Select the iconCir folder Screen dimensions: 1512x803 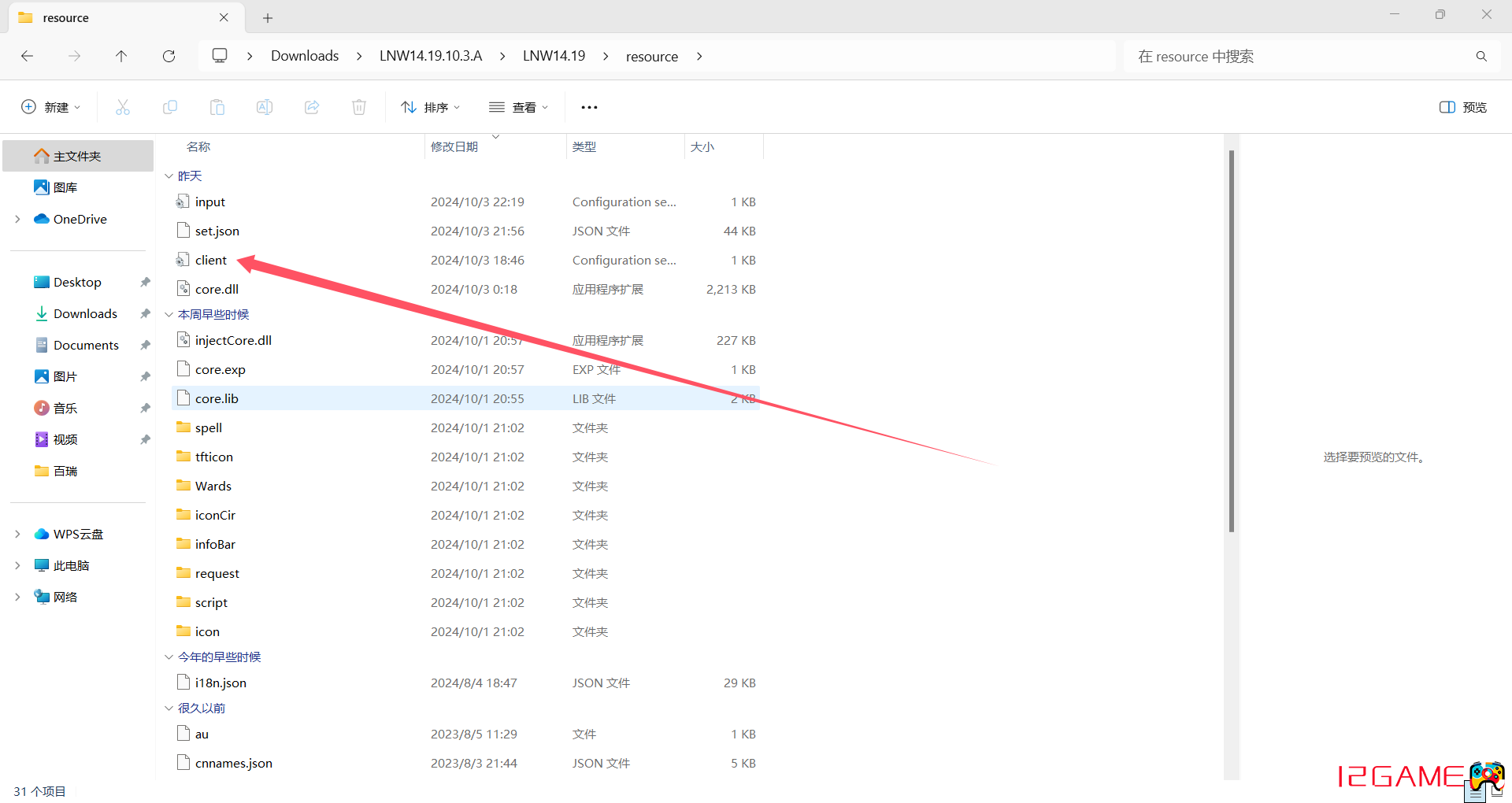pyautogui.click(x=465, y=515)
